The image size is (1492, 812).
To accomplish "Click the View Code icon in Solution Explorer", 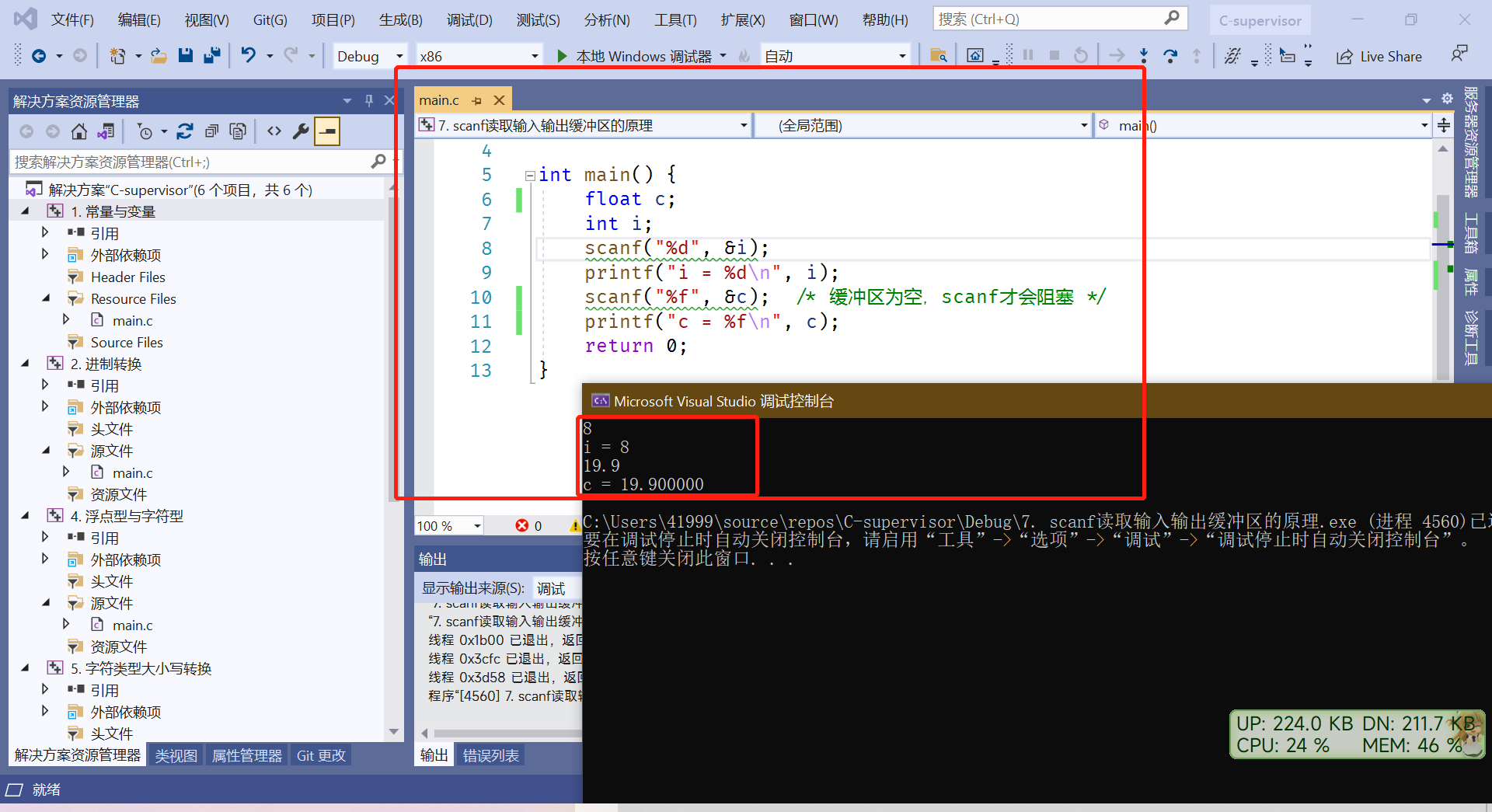I will click(x=274, y=131).
